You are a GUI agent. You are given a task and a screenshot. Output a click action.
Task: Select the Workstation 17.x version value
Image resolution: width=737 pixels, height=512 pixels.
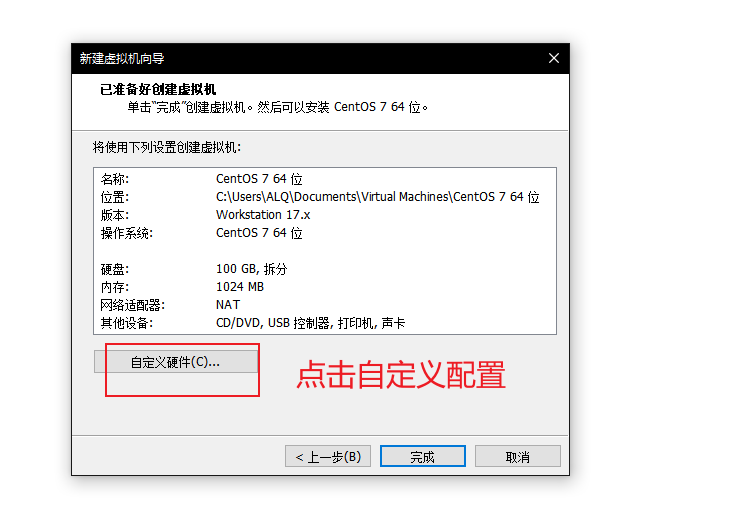coord(263,215)
